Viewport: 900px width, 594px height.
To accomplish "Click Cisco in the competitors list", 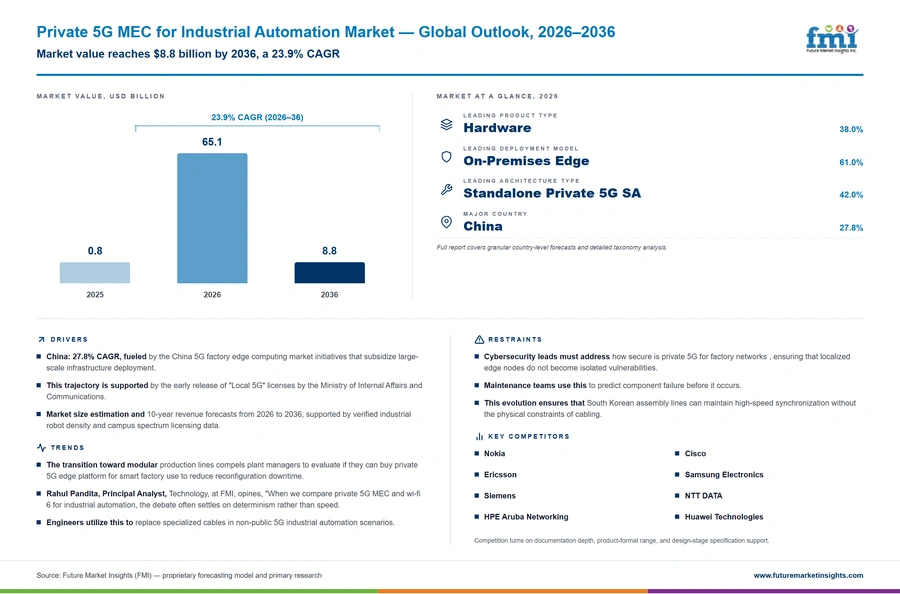I will pos(695,453).
